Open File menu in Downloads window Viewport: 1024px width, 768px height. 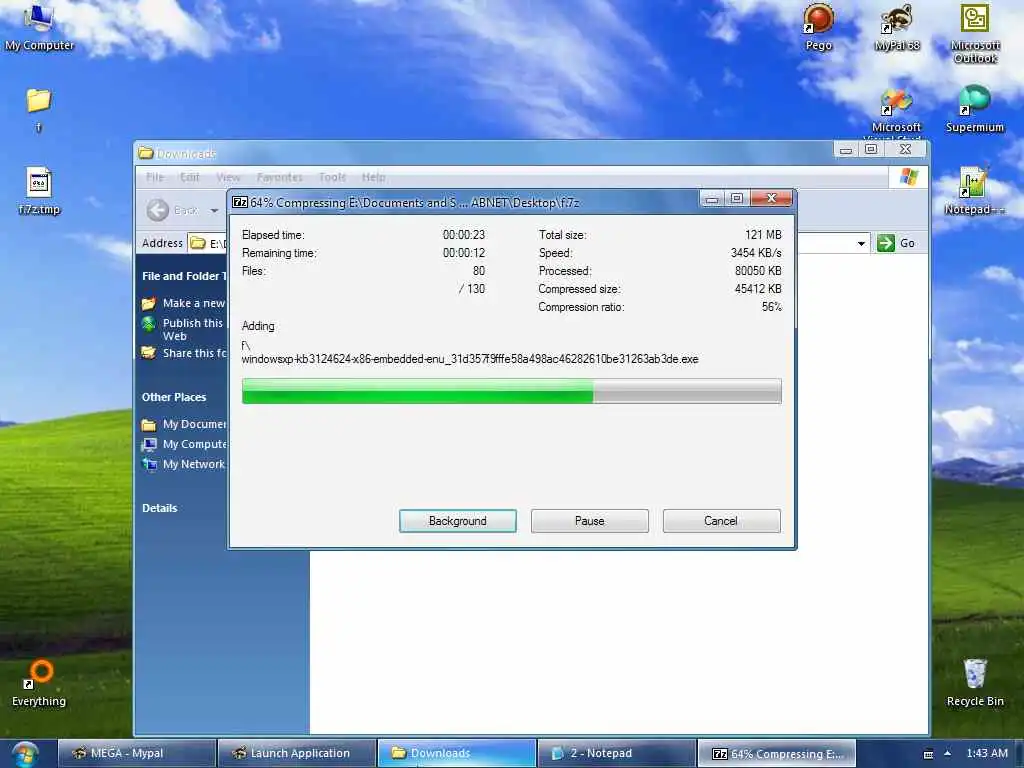coord(155,177)
